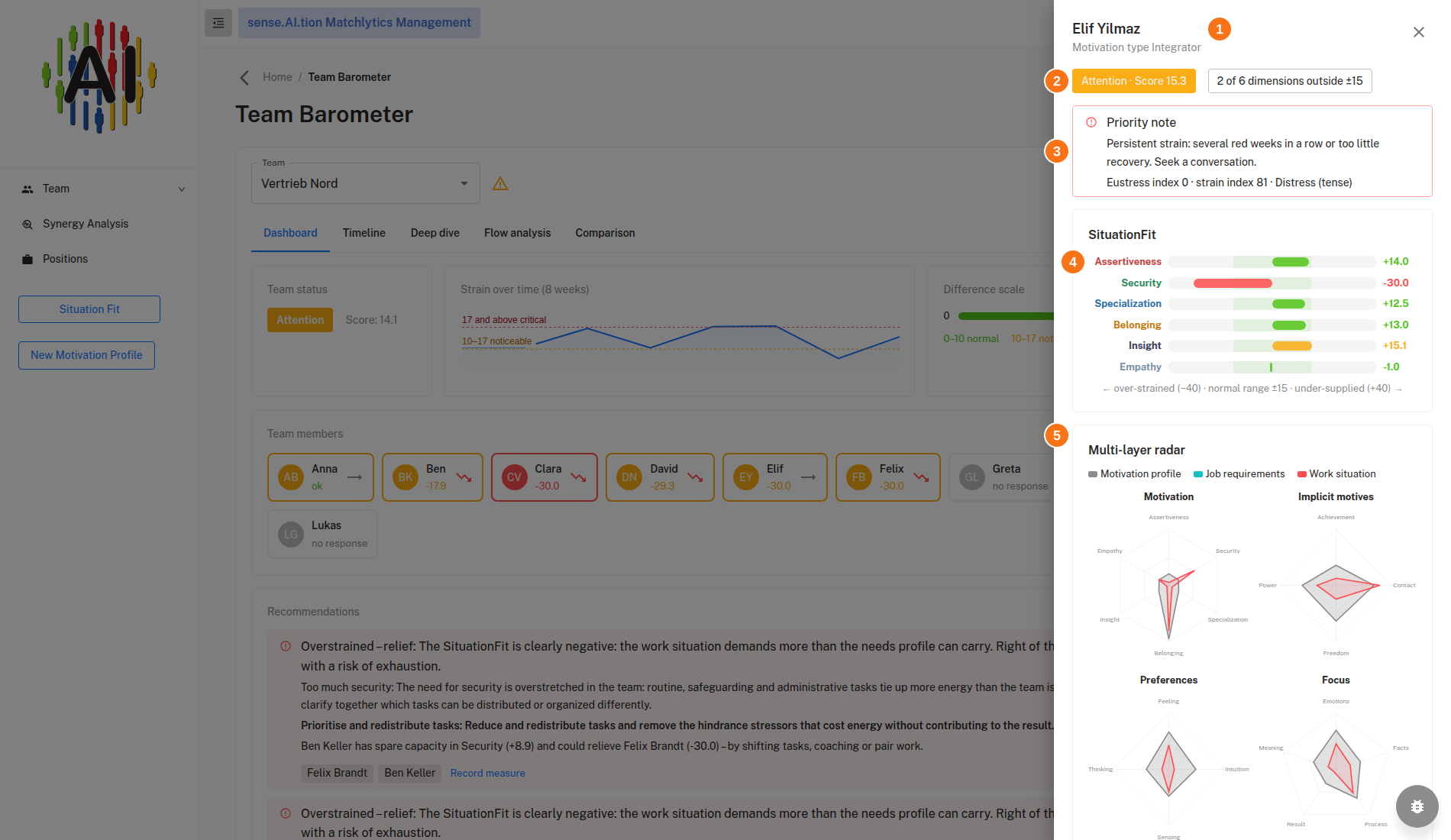Viewport: 1451px width, 840px height.
Task: Select the Felix team member card
Action: pyautogui.click(x=888, y=477)
